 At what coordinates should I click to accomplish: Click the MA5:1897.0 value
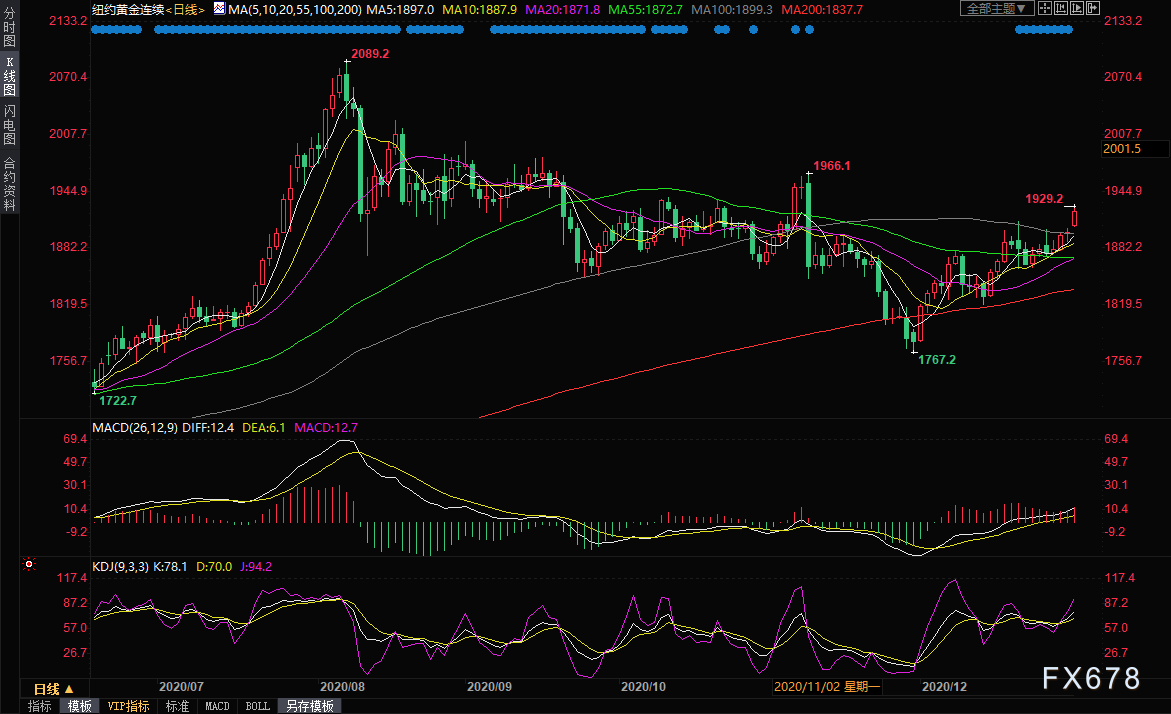[400, 10]
